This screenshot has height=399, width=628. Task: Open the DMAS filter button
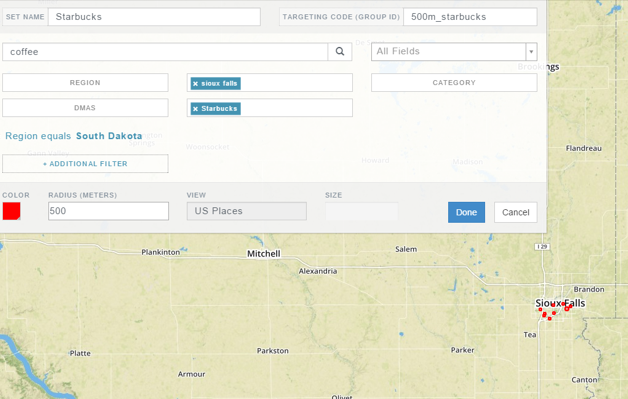coord(85,108)
